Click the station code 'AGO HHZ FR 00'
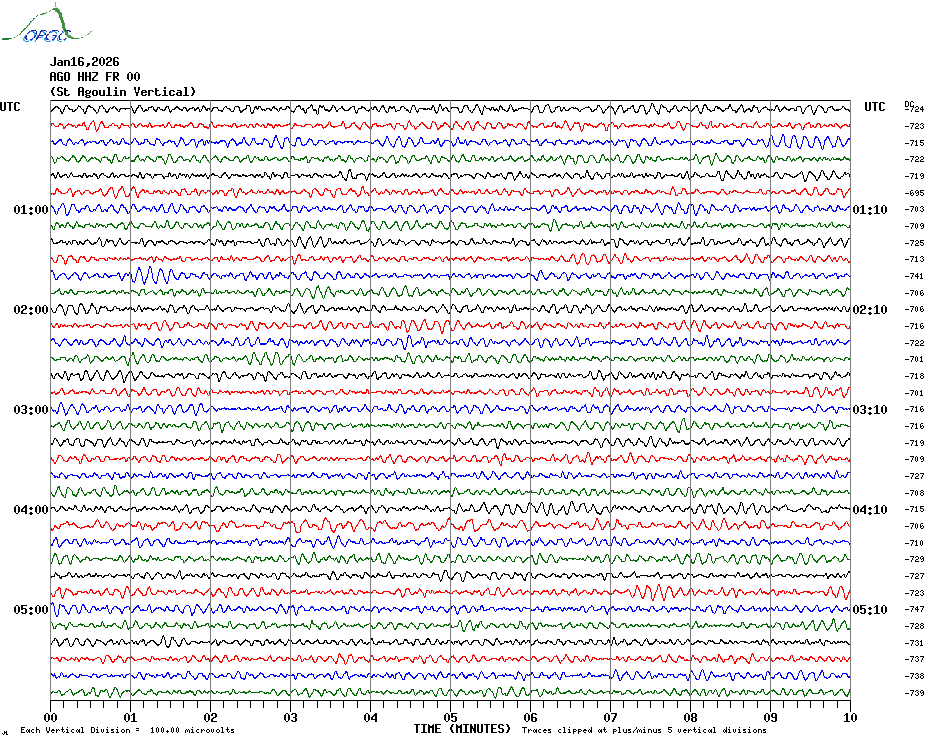The width and height of the screenshot is (930, 744). point(95,77)
